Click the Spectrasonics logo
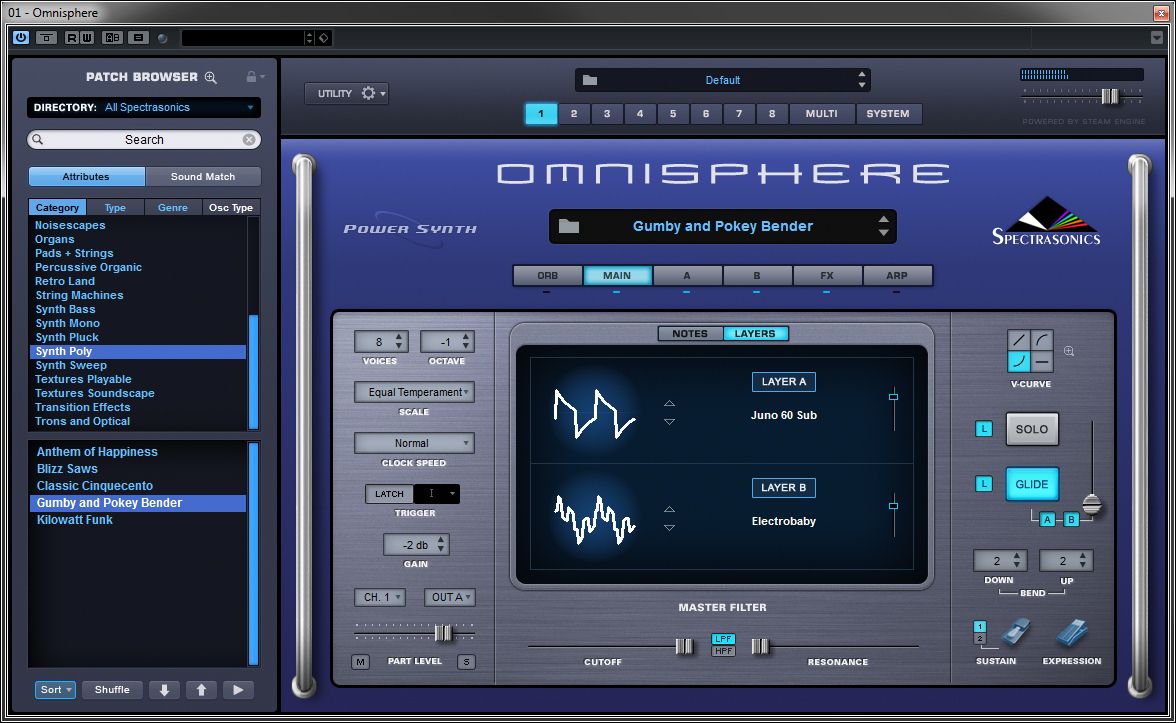 1046,222
